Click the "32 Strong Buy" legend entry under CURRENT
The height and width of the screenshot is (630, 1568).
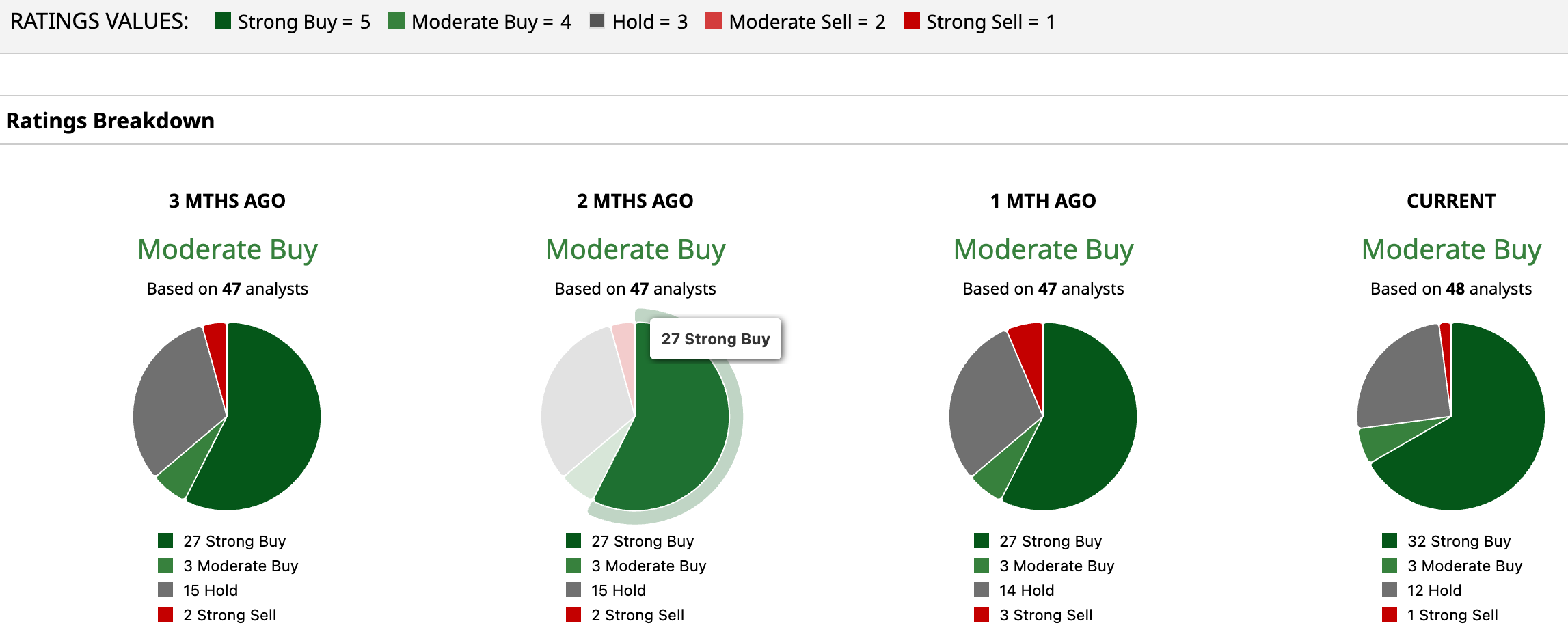pos(1458,541)
